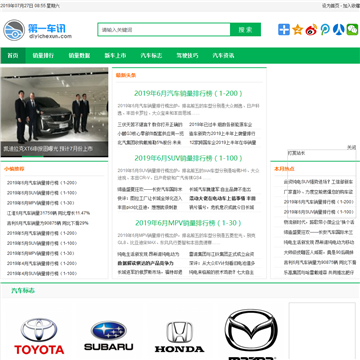Click the 本月热点 section heading
Viewport: 360px width, 360px height.
pos(284,169)
